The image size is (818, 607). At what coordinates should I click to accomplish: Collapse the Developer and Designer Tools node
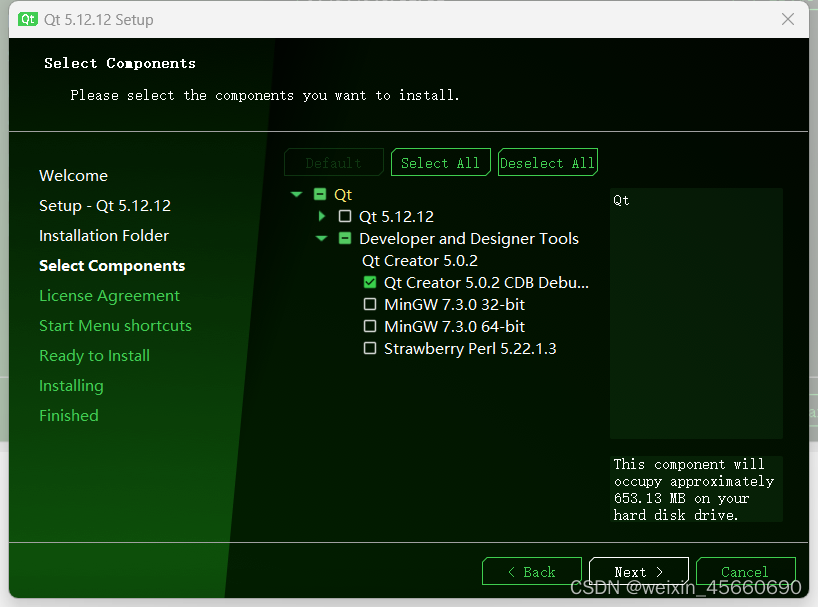coord(321,238)
